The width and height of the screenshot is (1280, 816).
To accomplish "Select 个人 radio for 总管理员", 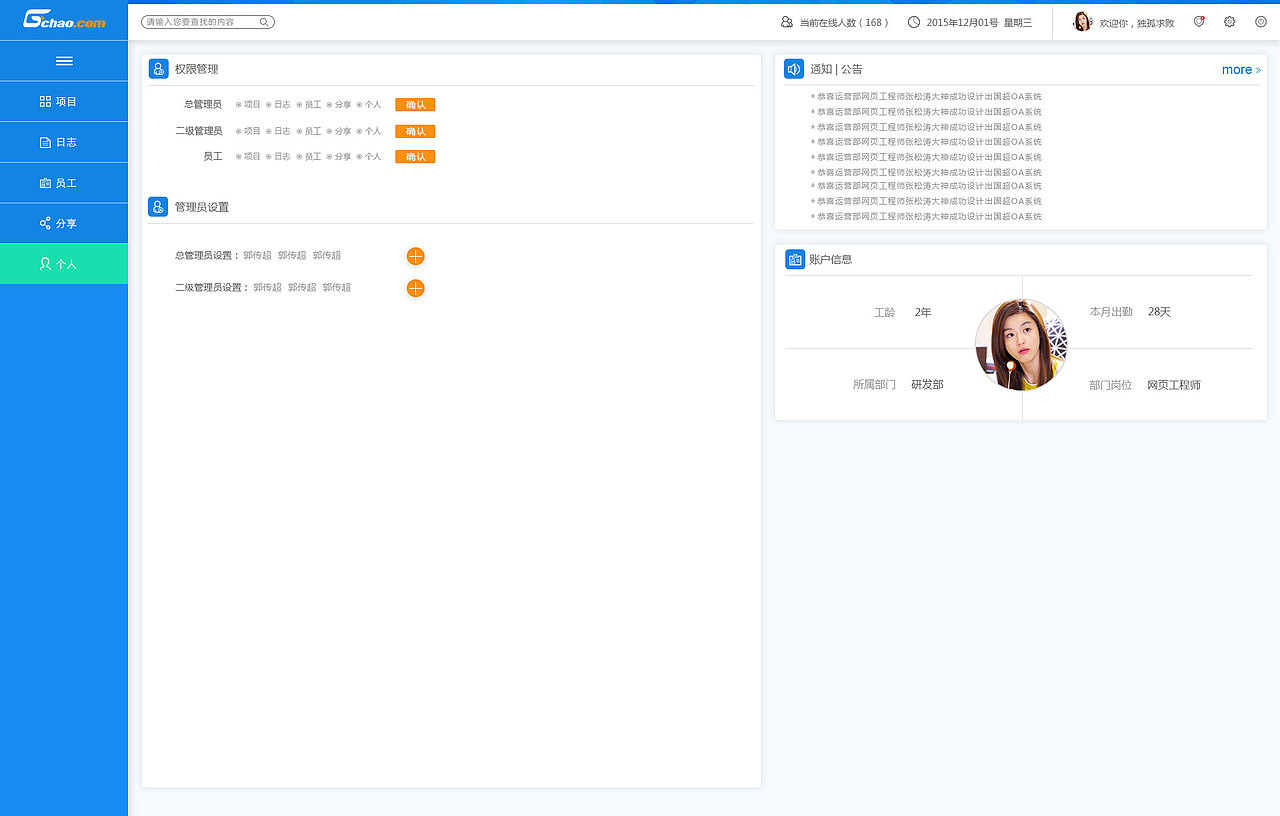I will pos(359,104).
